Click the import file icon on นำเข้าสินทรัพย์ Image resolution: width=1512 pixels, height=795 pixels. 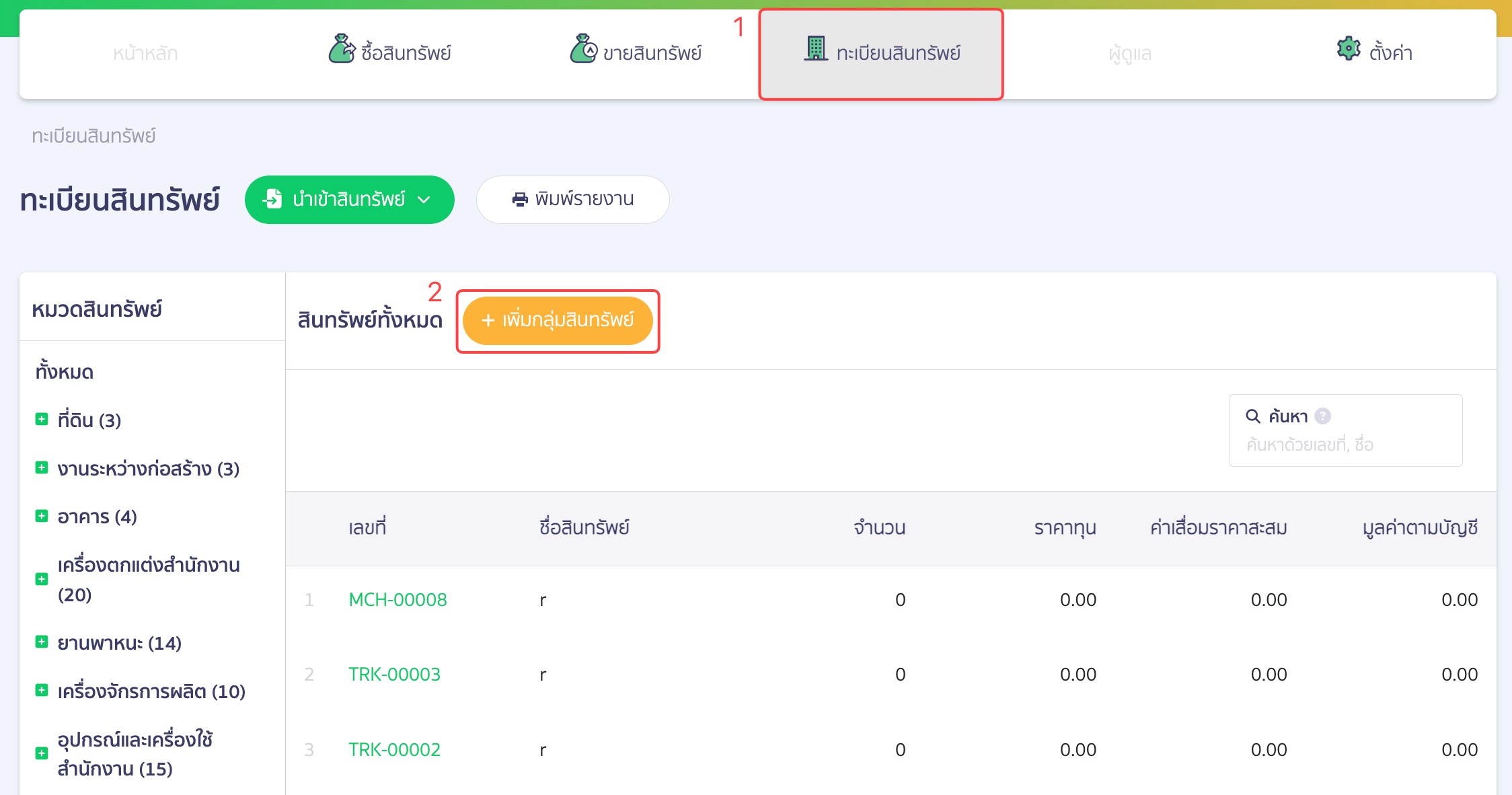tap(272, 199)
